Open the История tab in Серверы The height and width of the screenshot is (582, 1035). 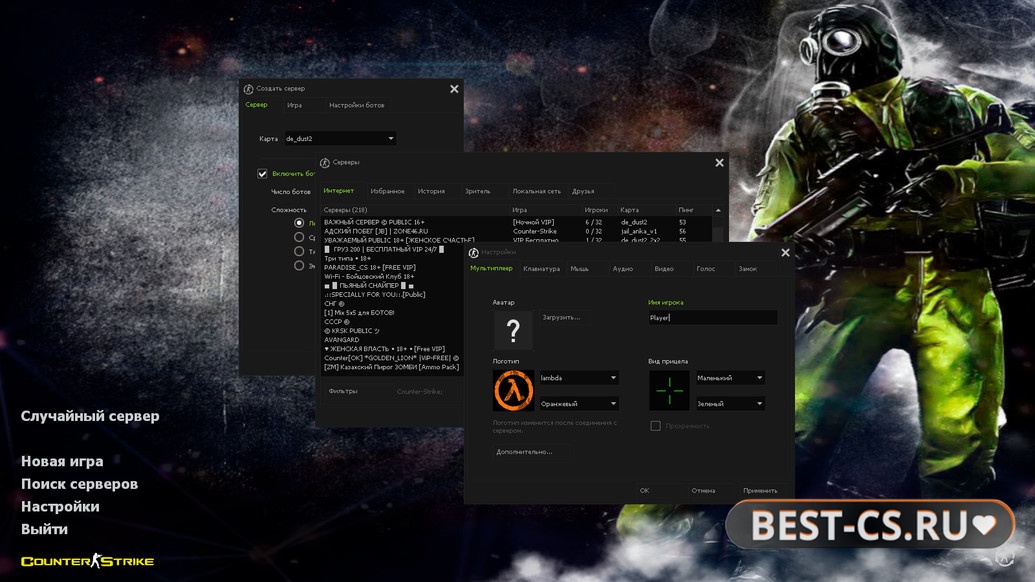tap(431, 191)
